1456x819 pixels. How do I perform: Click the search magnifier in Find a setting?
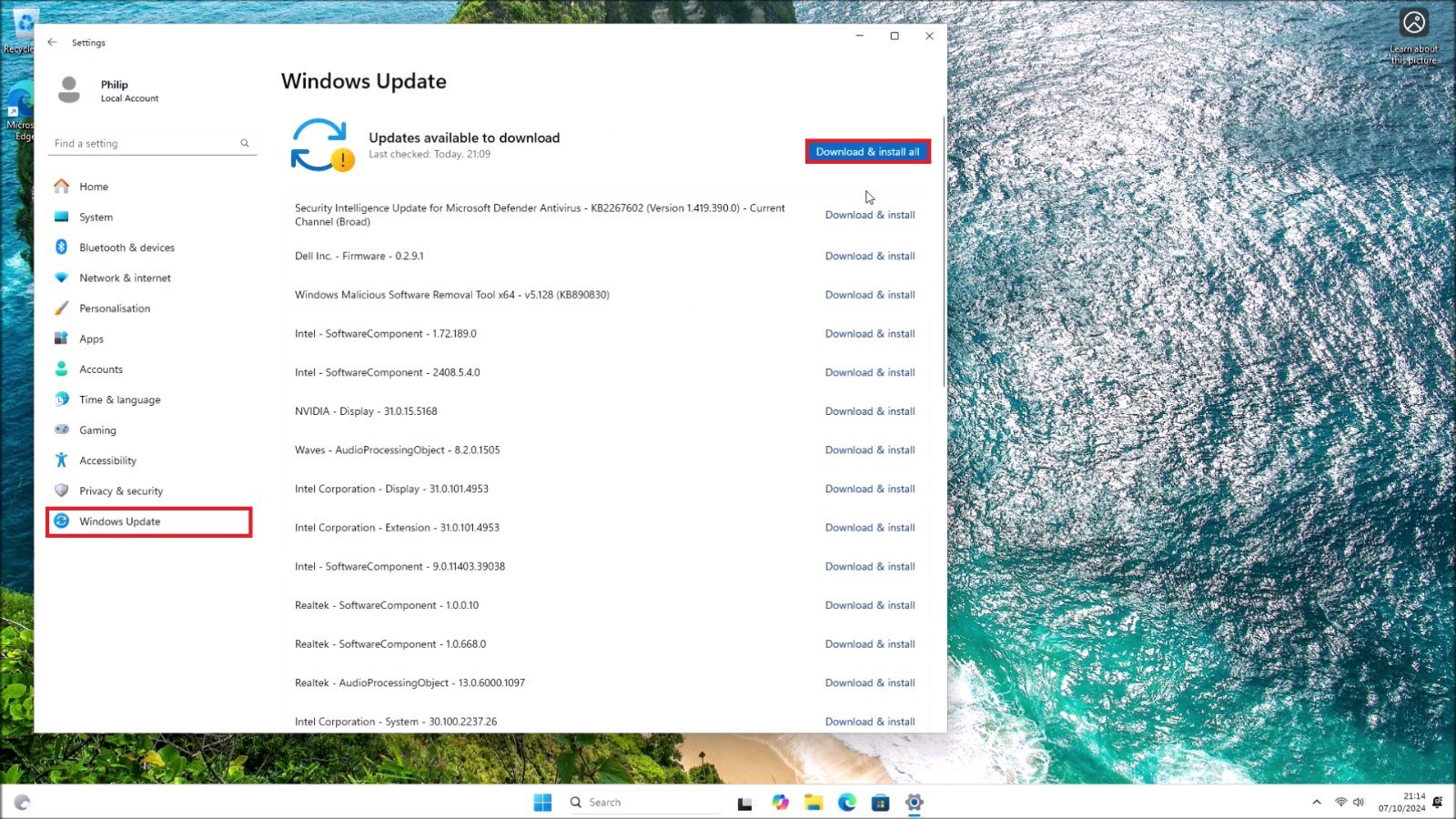point(245,143)
